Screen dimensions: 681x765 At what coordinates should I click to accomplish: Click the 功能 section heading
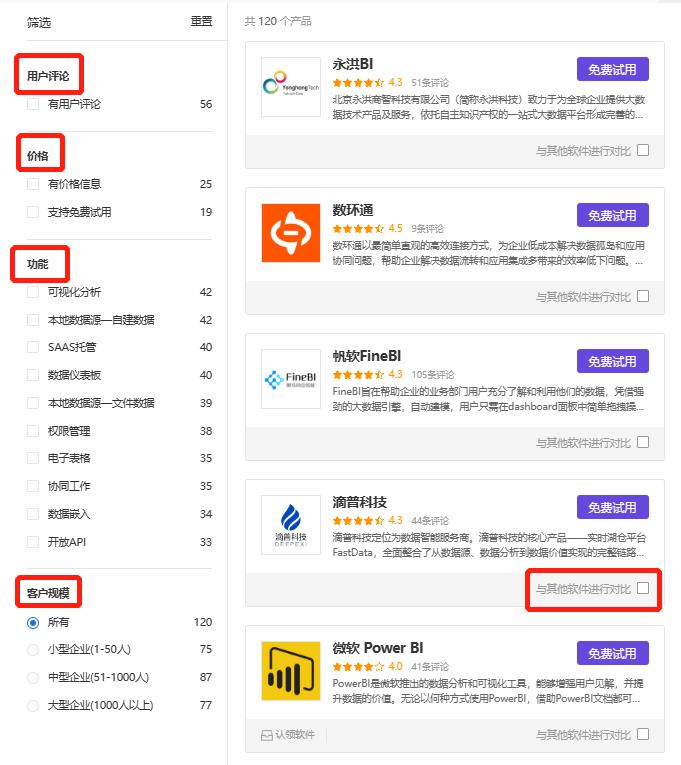tap(38, 264)
